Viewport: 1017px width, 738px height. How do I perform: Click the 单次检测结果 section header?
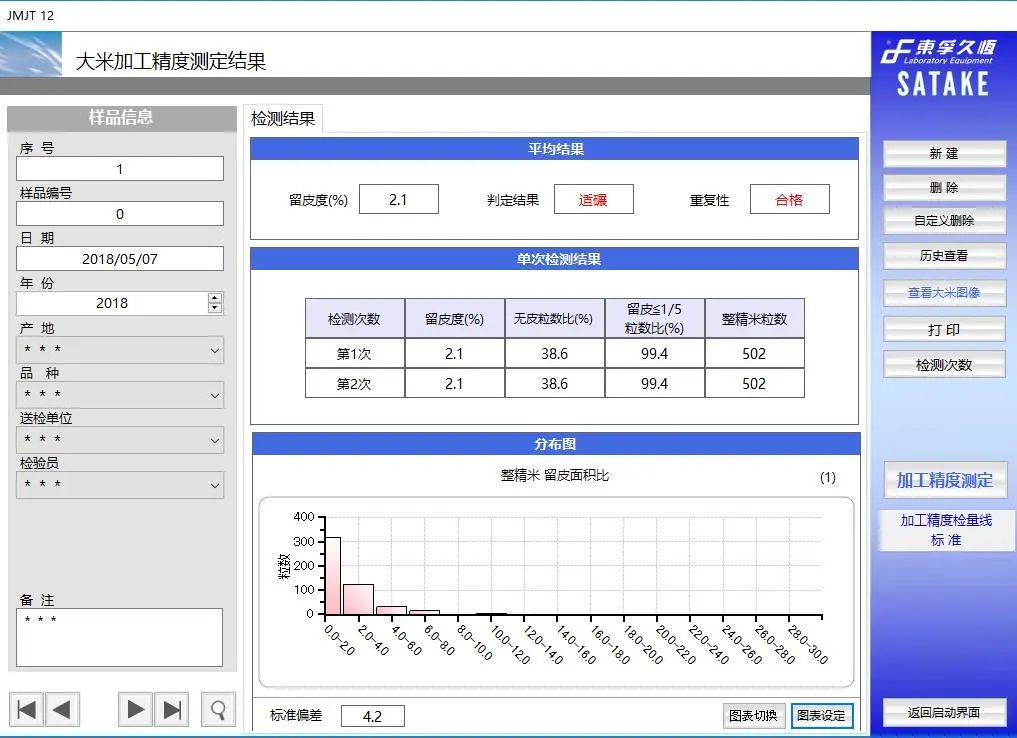(x=555, y=259)
